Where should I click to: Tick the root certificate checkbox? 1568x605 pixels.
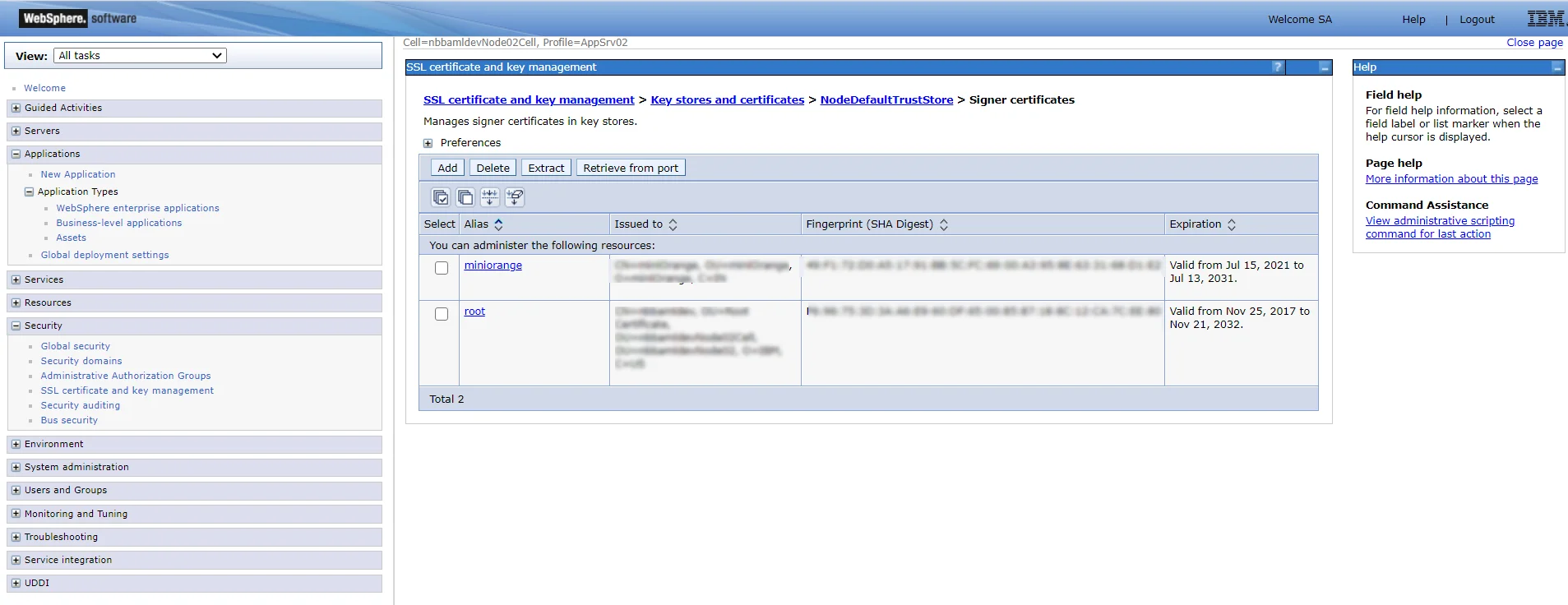(442, 314)
